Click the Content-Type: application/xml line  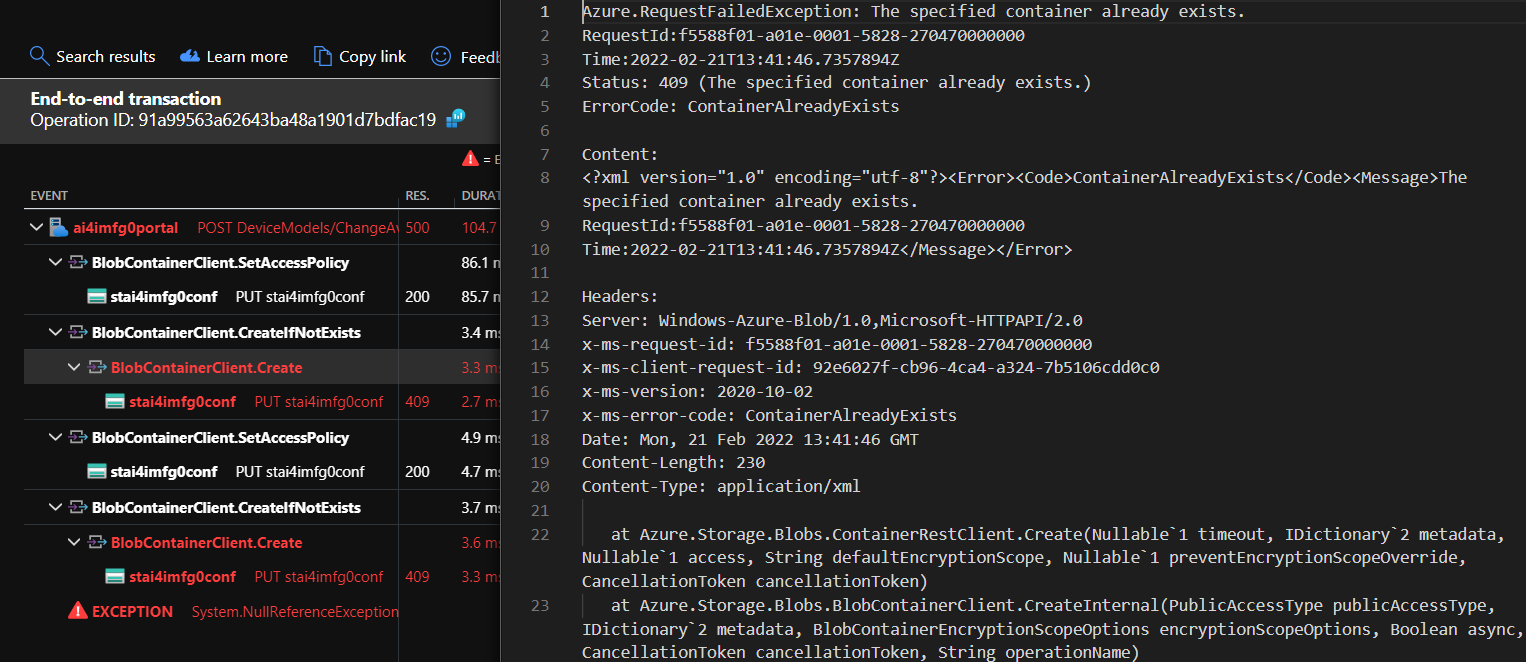tap(721, 486)
